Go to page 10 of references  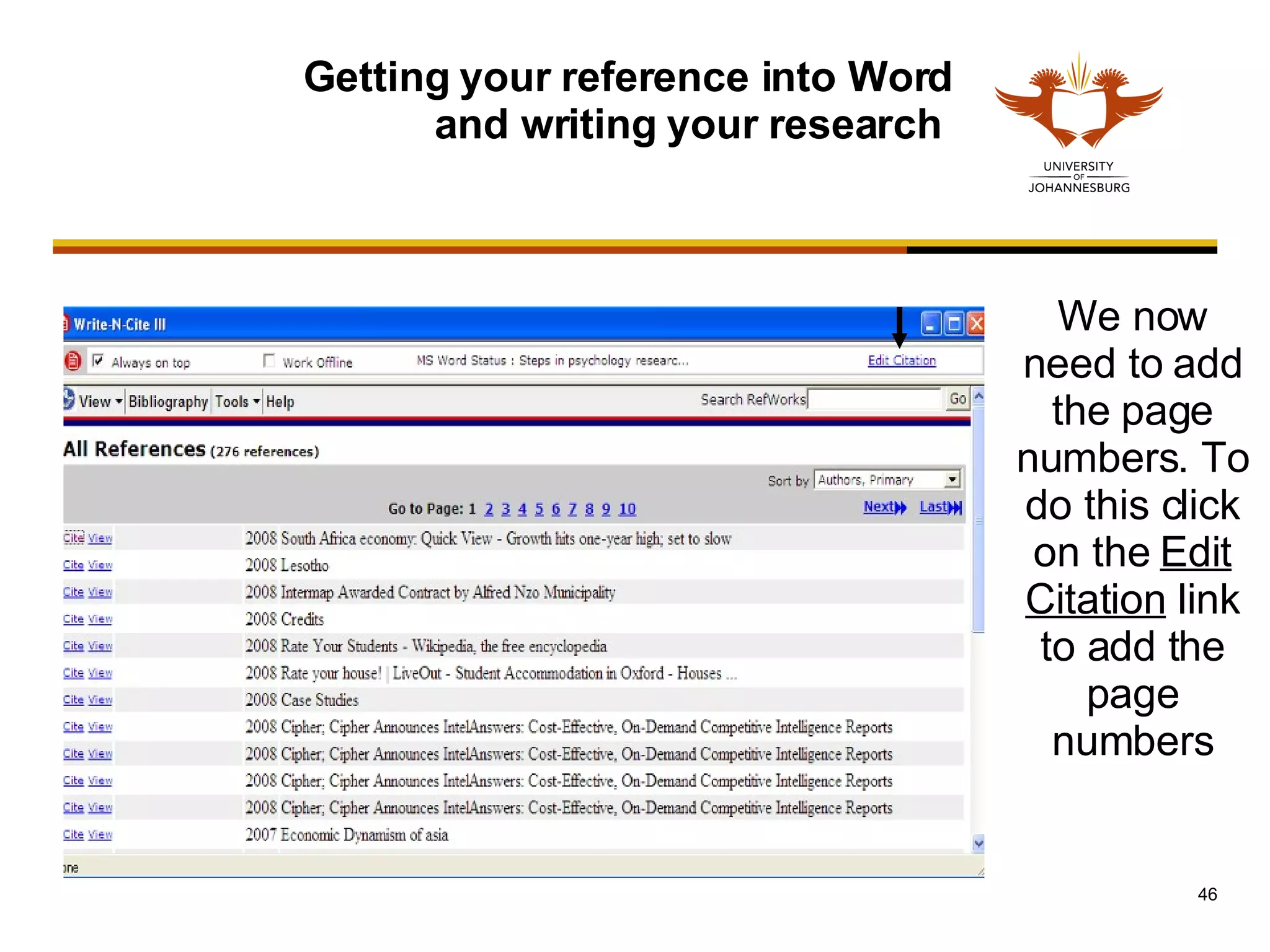(628, 509)
